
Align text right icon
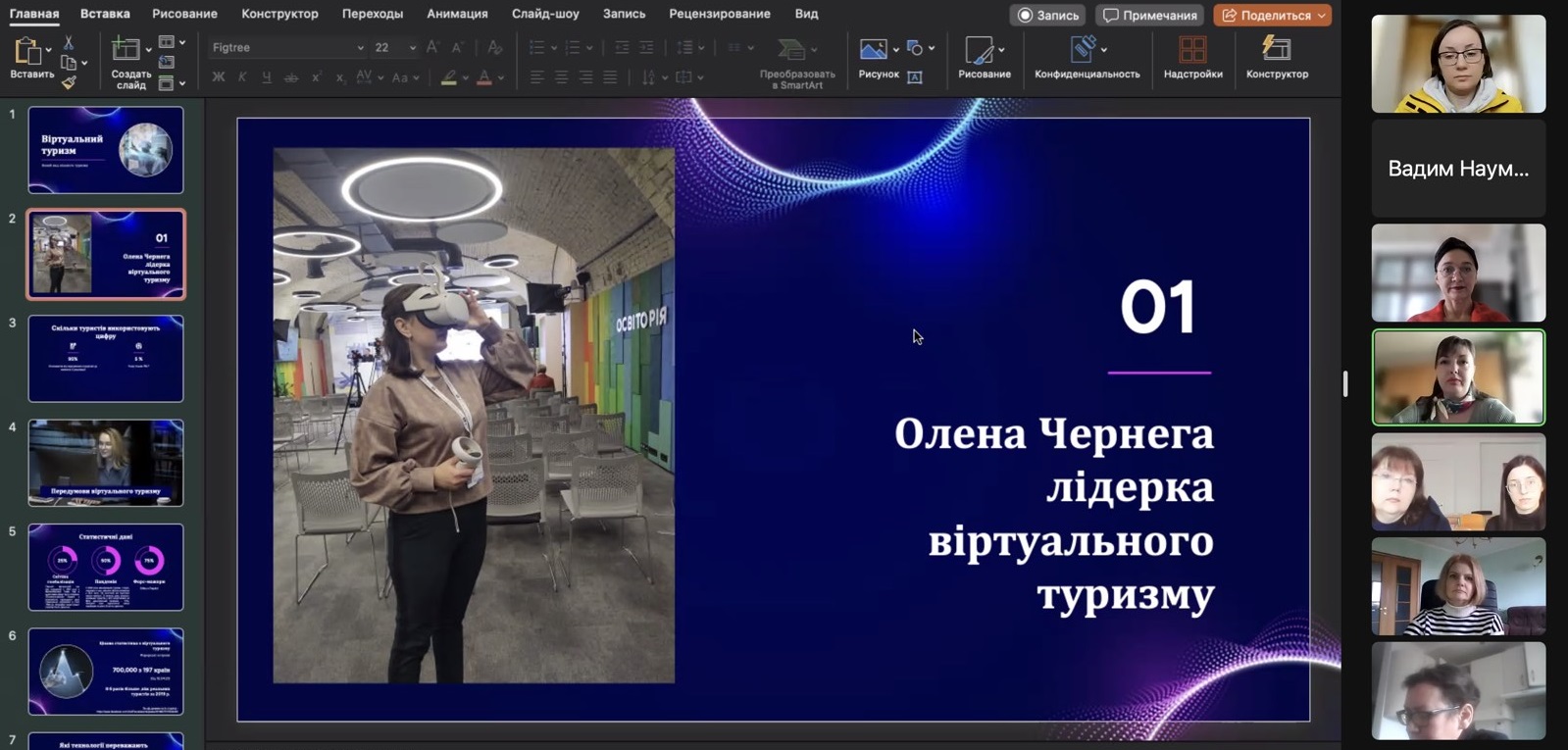point(585,77)
